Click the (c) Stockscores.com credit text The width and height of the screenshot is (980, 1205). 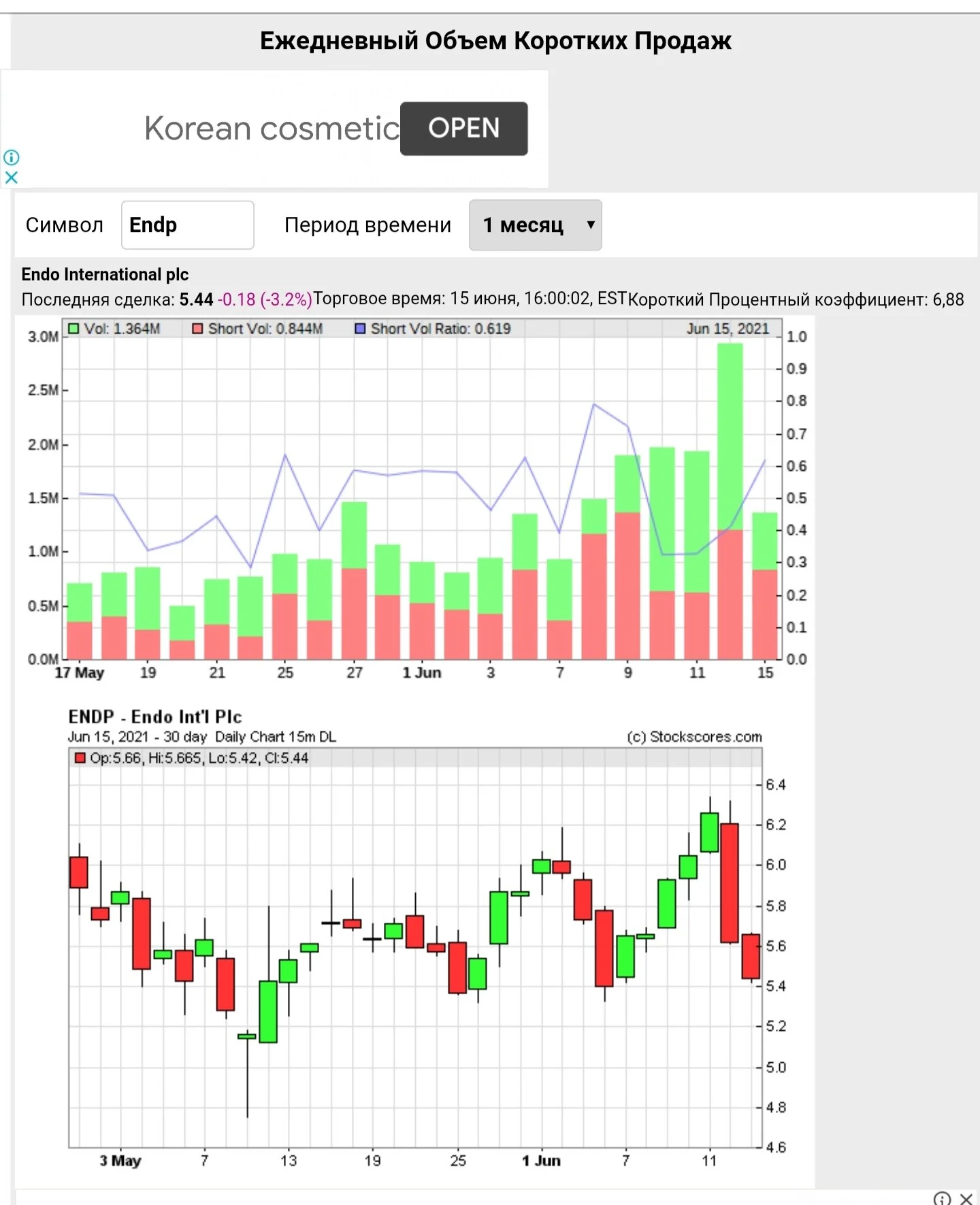[x=694, y=737]
